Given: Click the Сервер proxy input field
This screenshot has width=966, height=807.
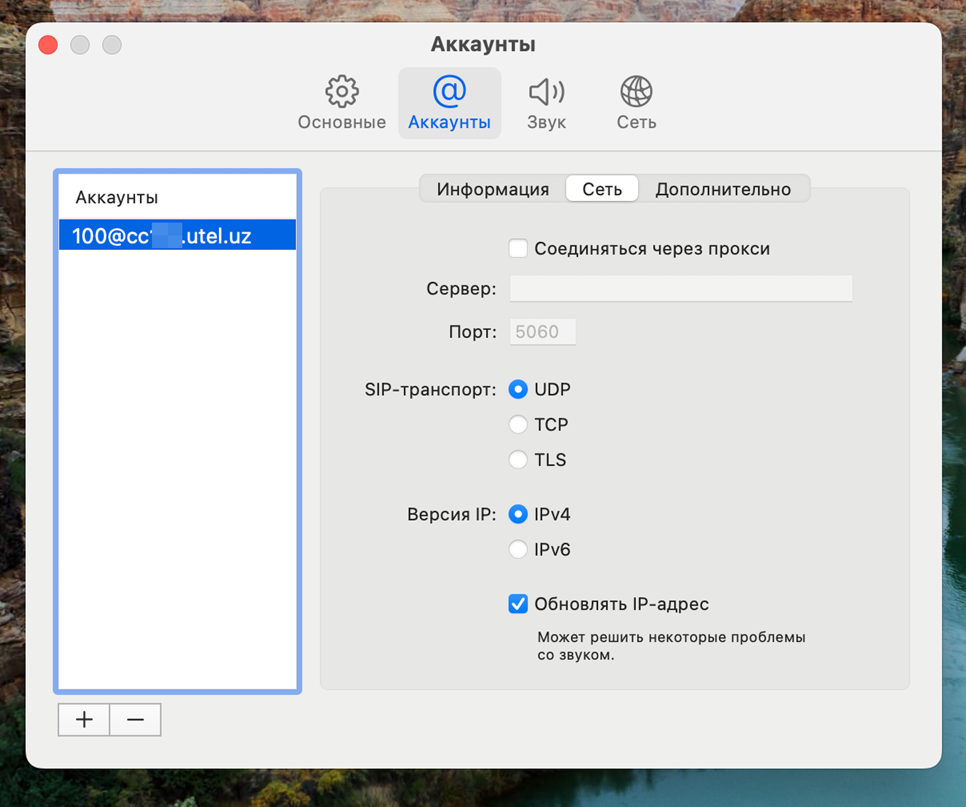Looking at the screenshot, I should [680, 289].
